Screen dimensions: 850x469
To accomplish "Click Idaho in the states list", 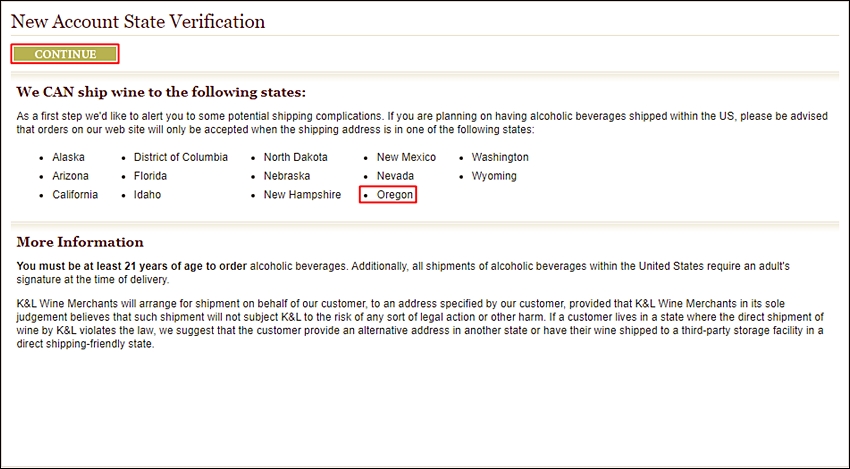I will pyautogui.click(x=147, y=195).
